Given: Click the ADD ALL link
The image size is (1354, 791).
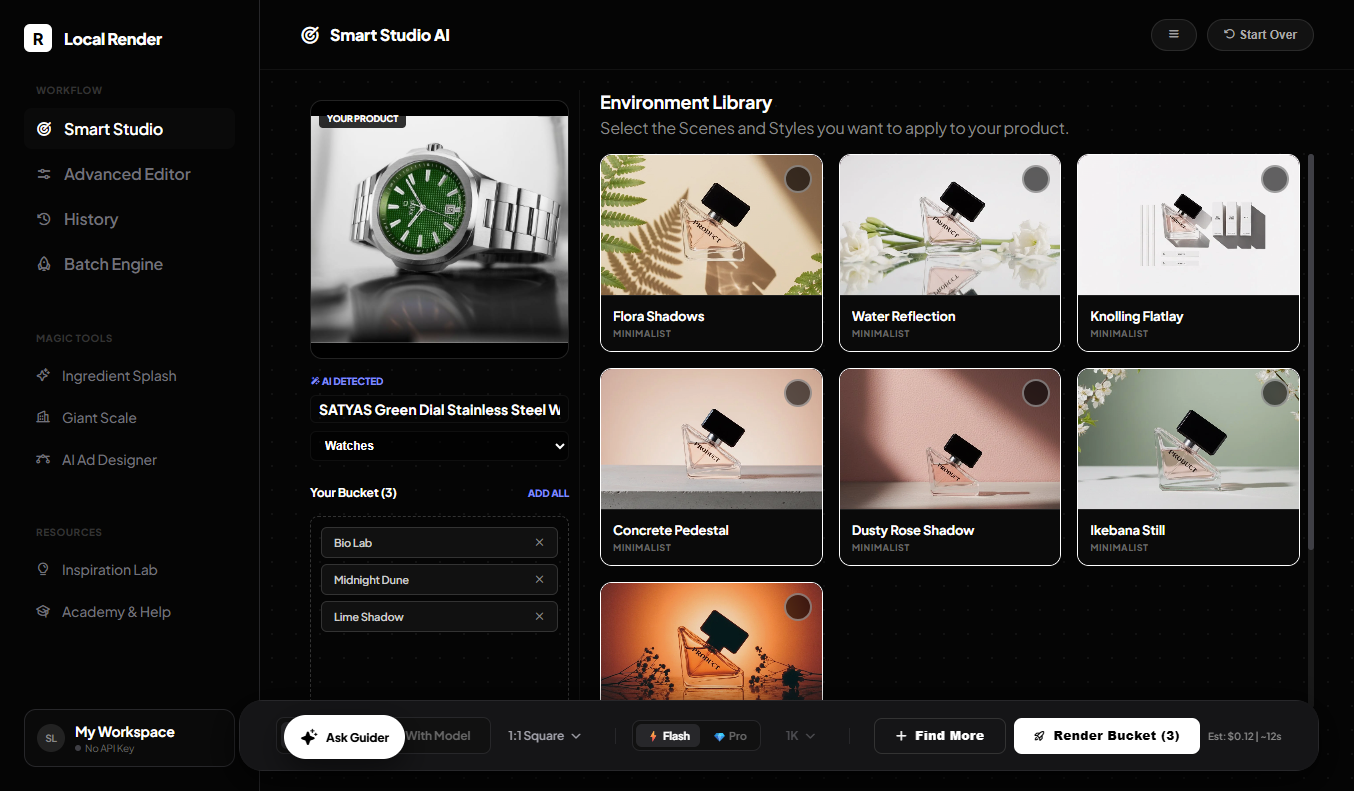Looking at the screenshot, I should click(548, 493).
